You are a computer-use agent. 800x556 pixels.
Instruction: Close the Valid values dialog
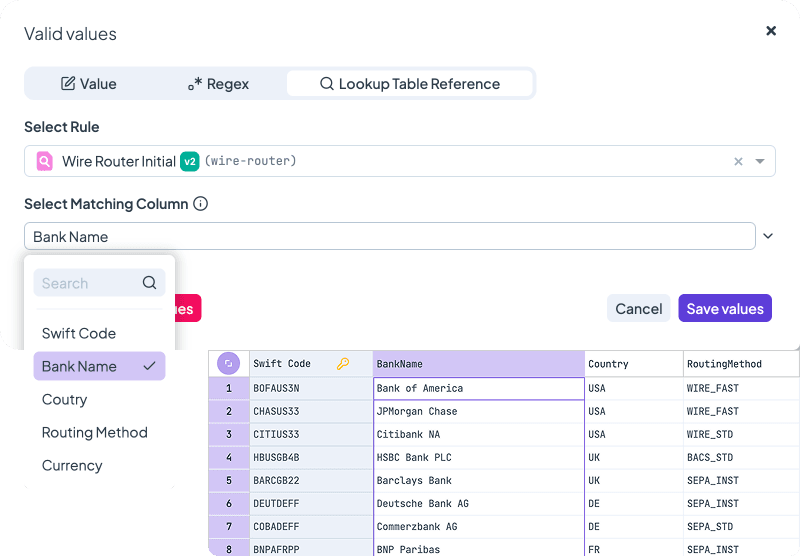(771, 31)
